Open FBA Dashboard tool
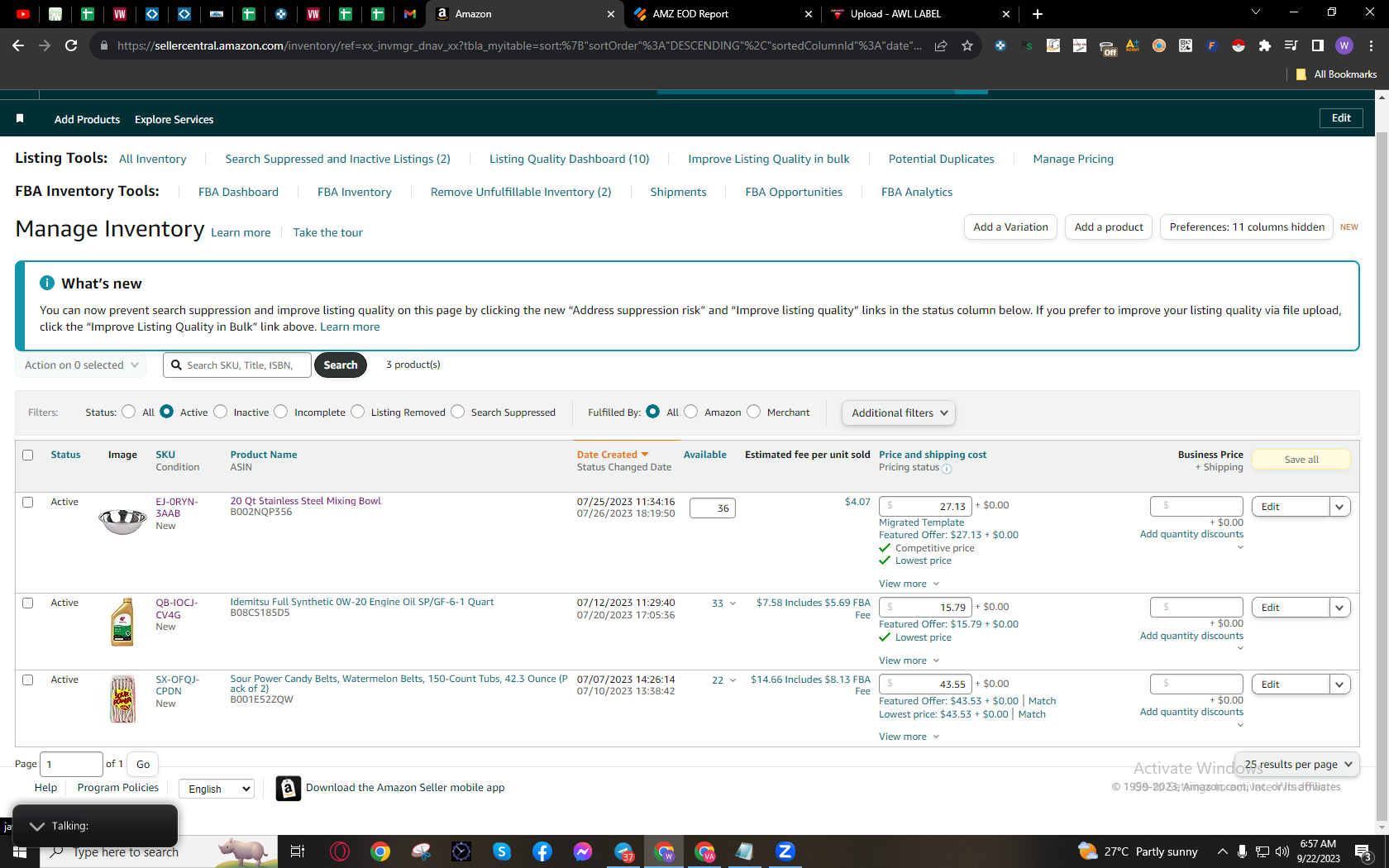 pos(238,192)
